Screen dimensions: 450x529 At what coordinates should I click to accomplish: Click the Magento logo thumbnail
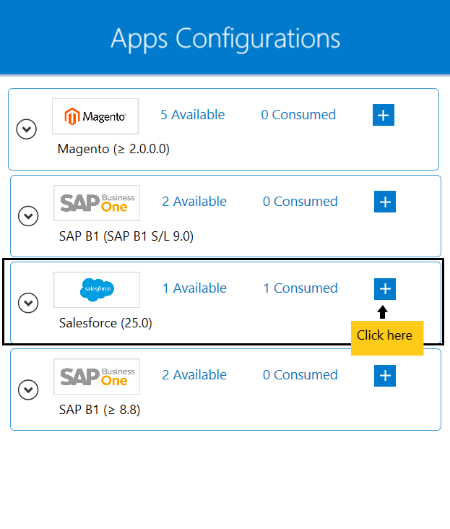pos(95,116)
